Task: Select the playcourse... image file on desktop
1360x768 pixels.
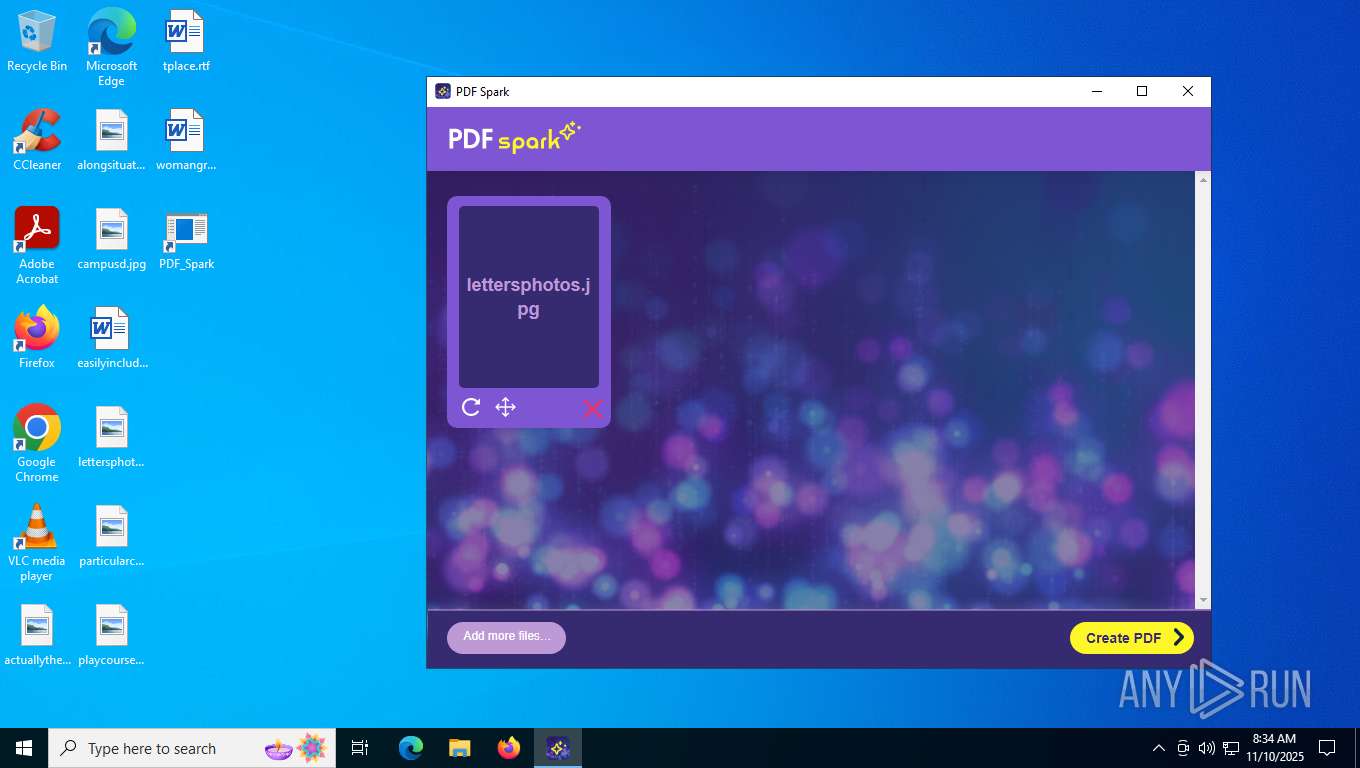Action: coord(111,635)
